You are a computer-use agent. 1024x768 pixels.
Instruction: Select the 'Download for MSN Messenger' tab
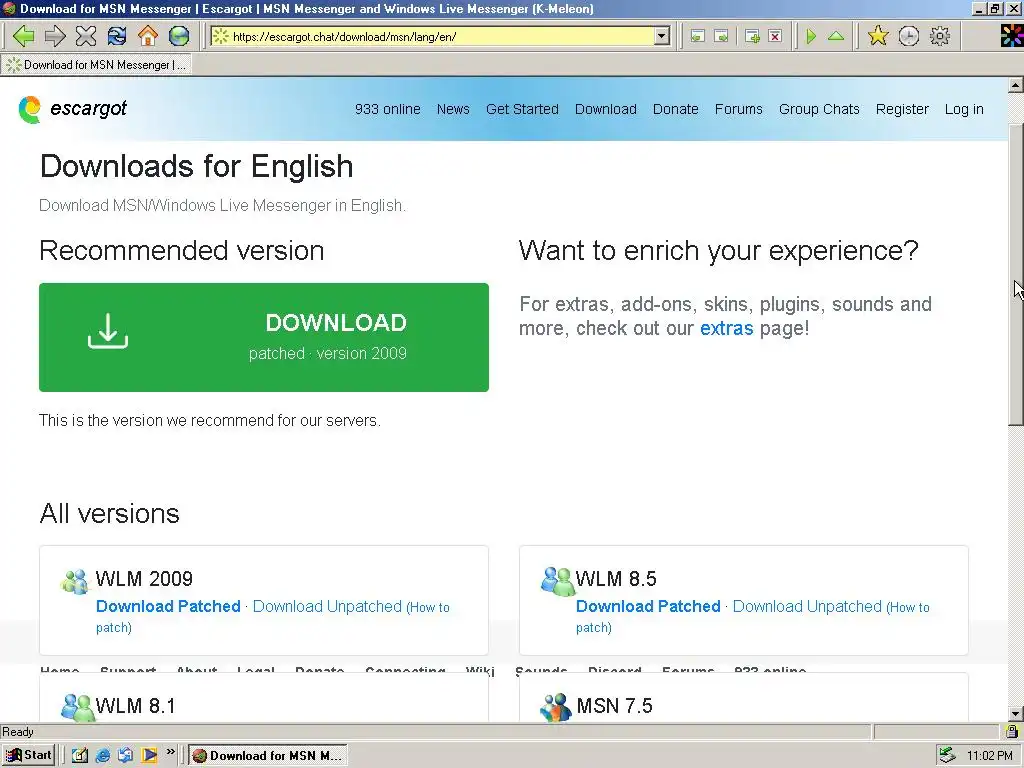(x=97, y=65)
